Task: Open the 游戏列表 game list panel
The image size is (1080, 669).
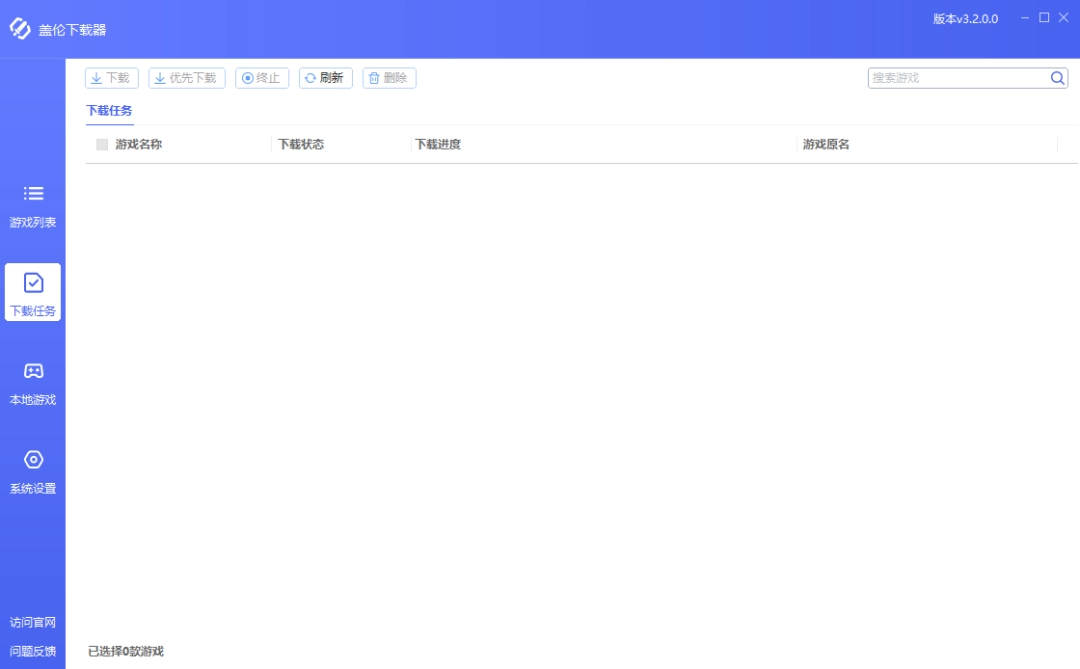Action: pos(32,205)
